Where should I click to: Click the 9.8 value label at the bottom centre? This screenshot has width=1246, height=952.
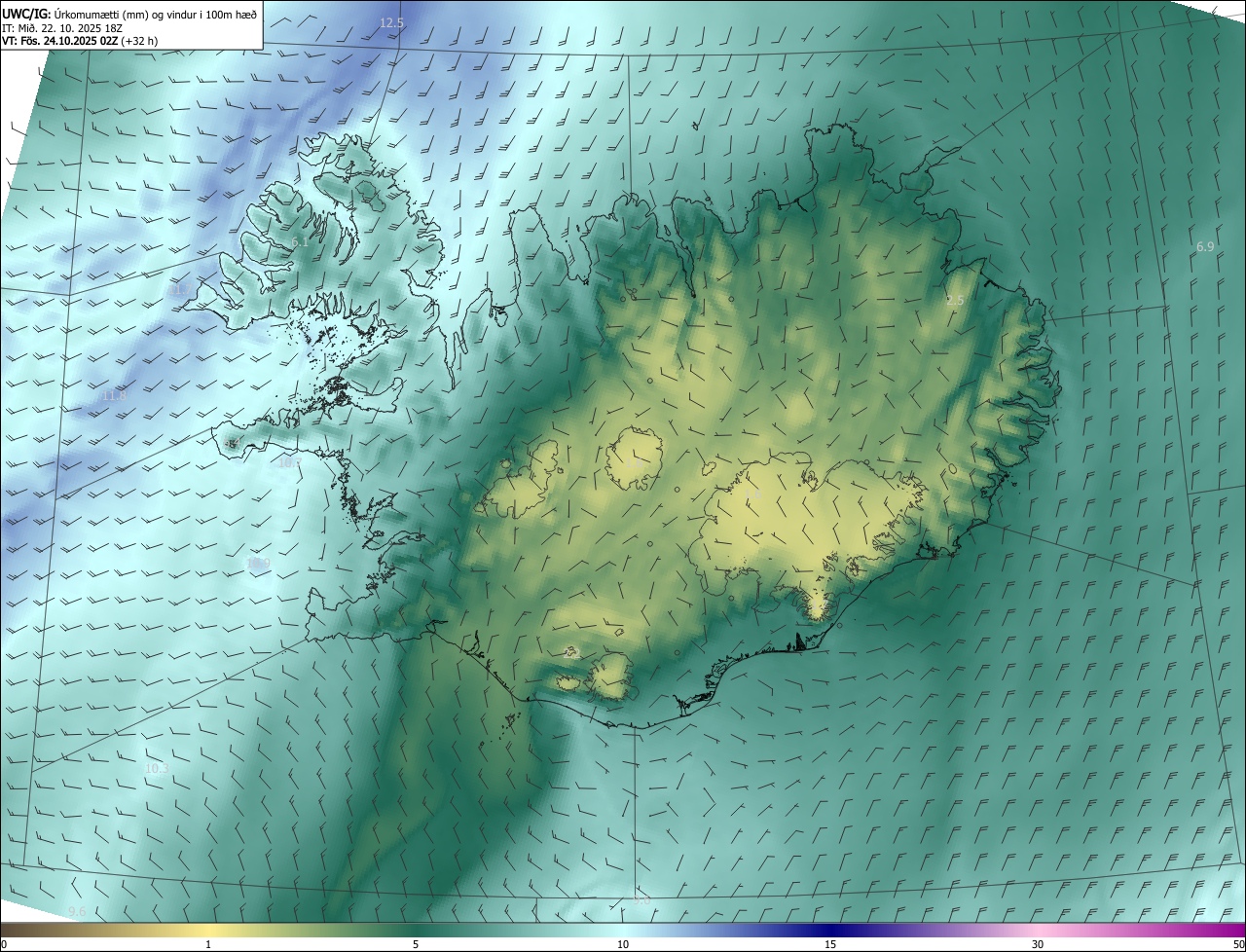(641, 900)
